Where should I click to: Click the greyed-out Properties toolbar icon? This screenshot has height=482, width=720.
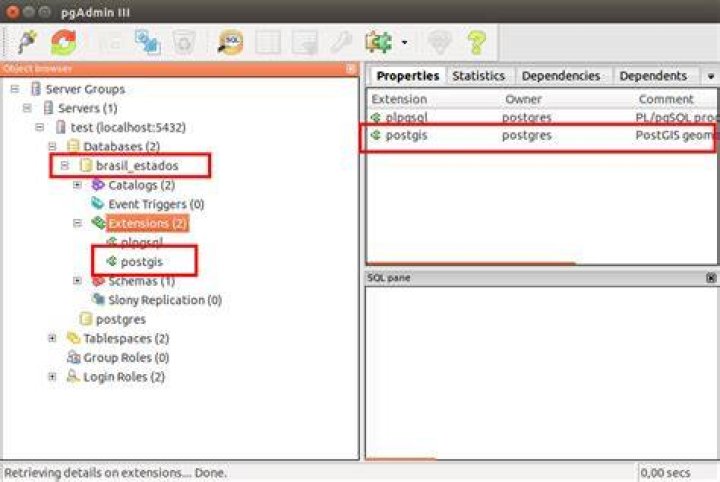(x=110, y=43)
